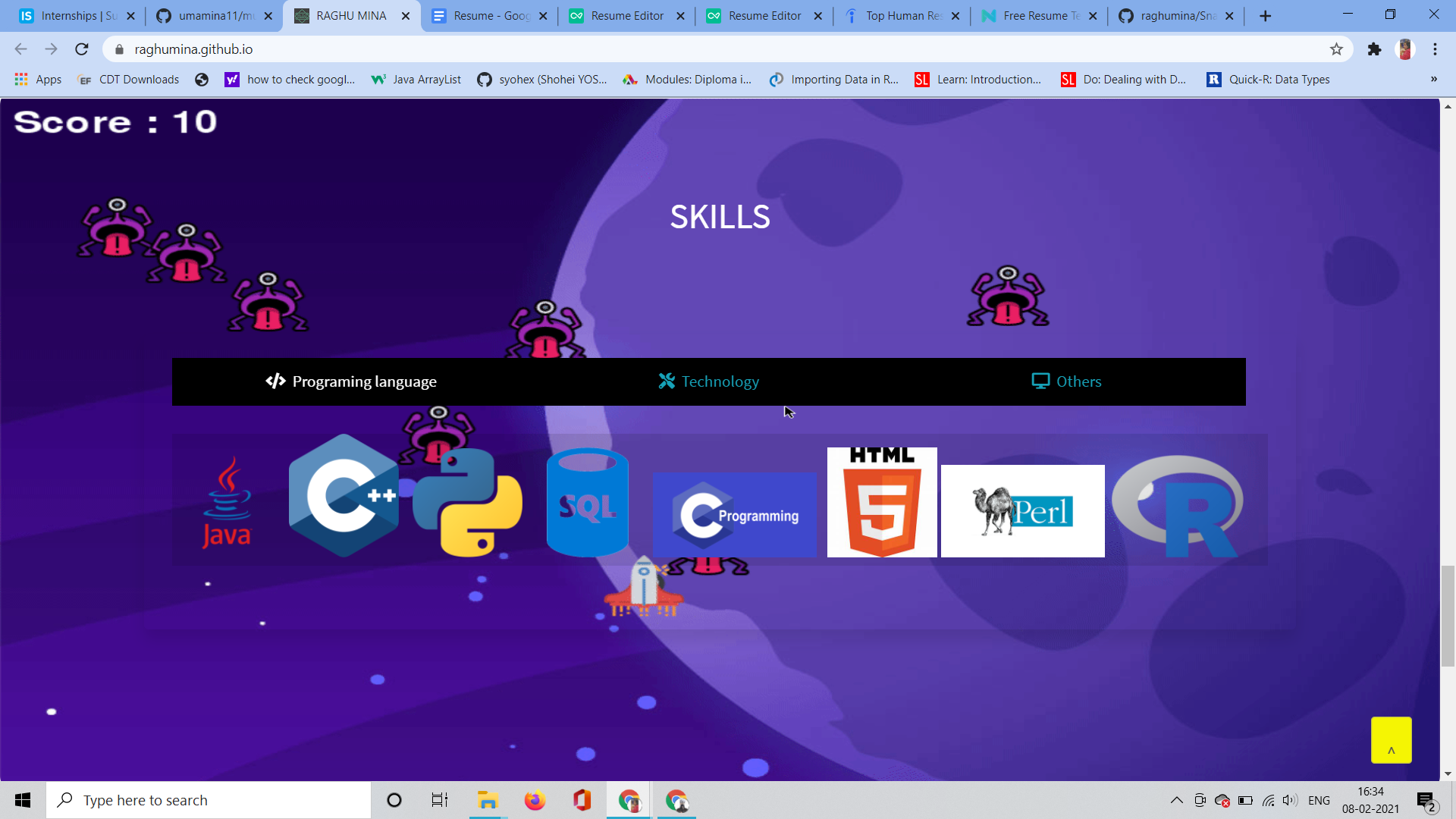
Task: Click the yellow scroll-to-top button
Action: [x=1391, y=739]
